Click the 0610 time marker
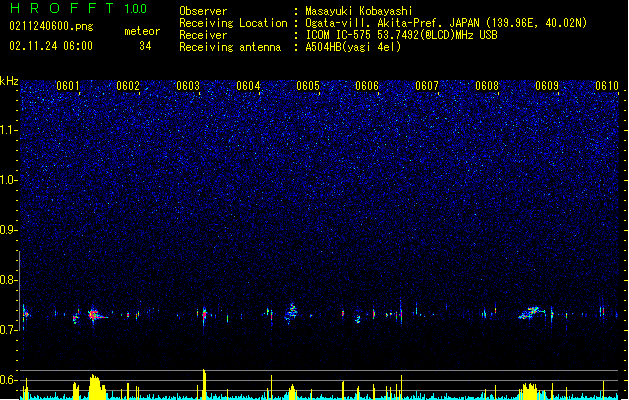 pos(607,86)
